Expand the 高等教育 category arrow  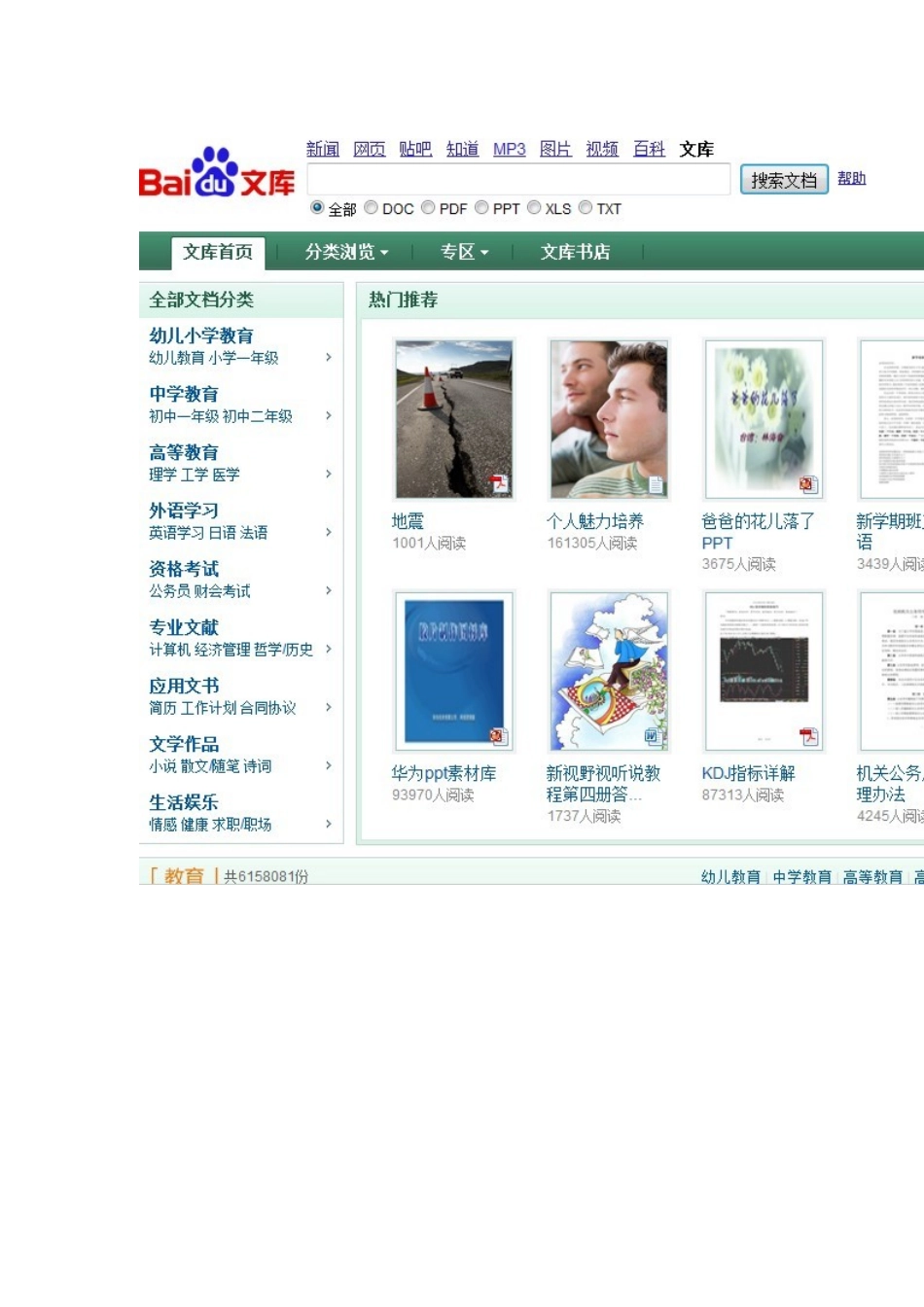(x=328, y=475)
